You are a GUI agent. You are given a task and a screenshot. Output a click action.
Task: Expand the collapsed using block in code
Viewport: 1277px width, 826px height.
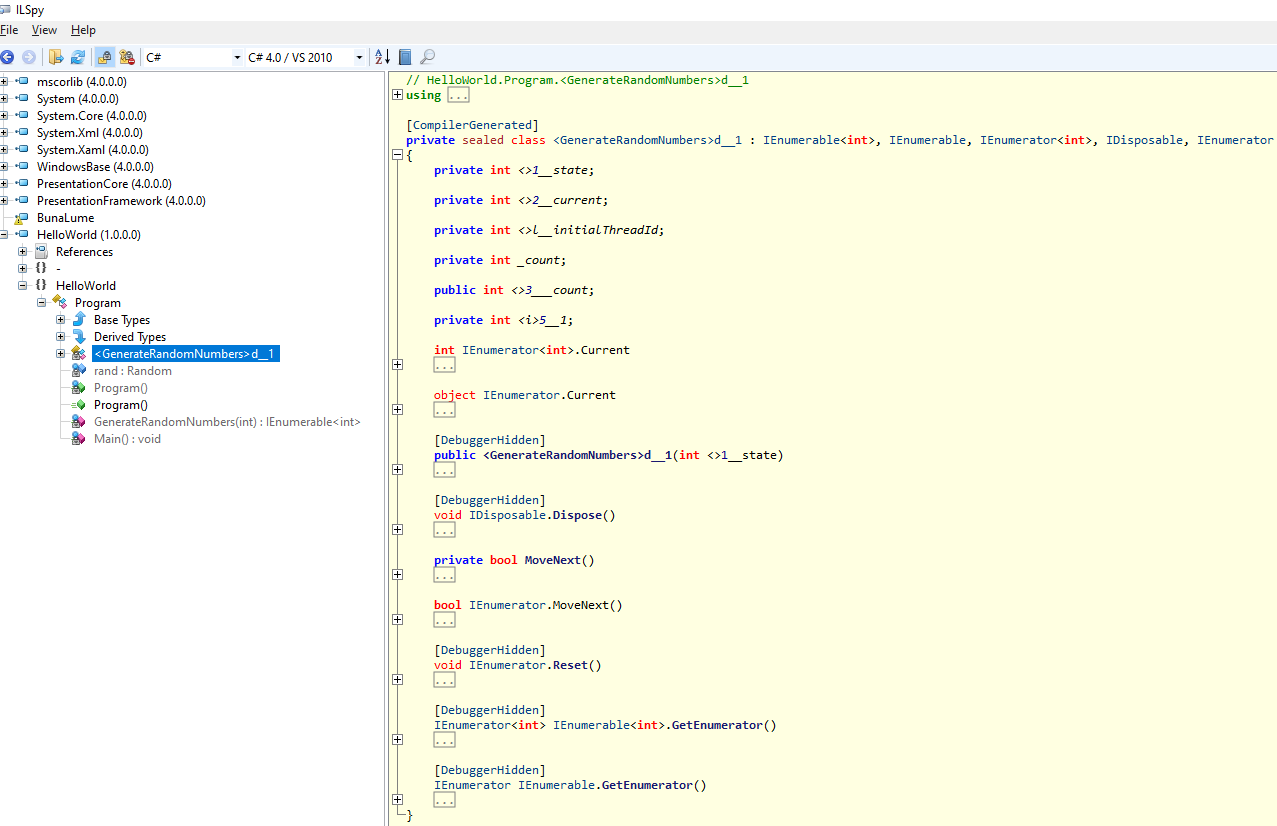398,95
